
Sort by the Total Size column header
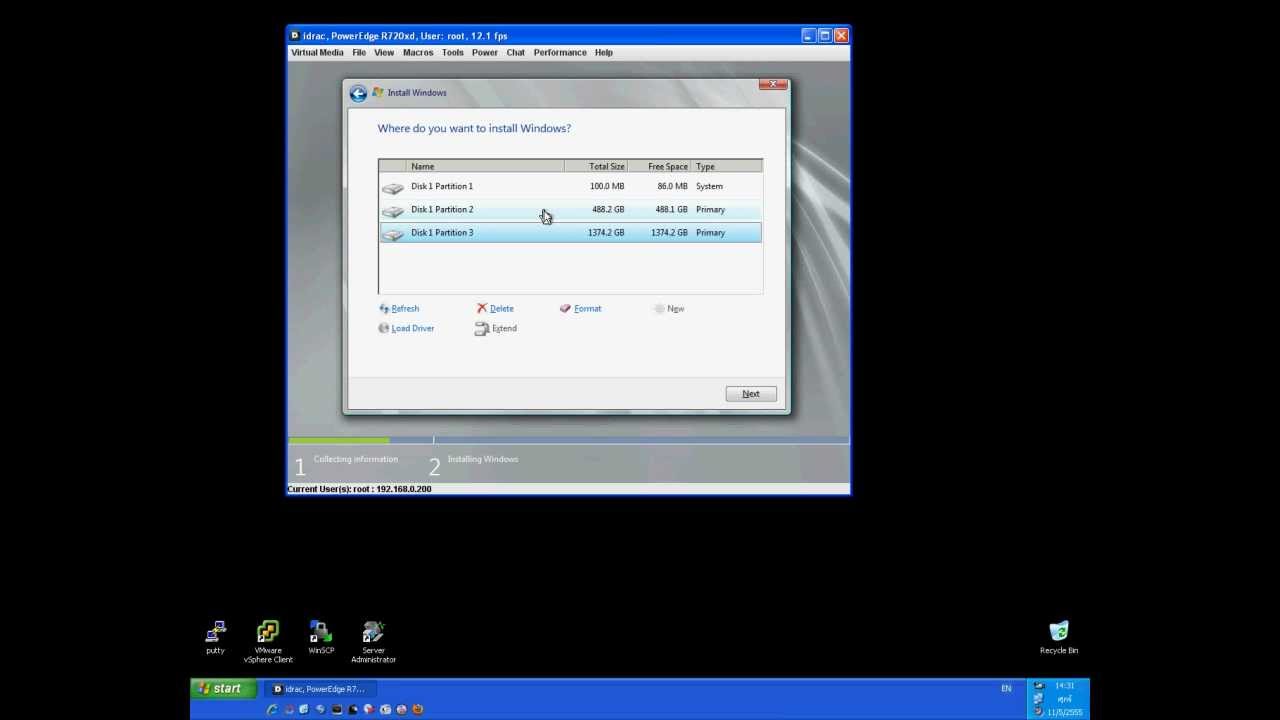[596, 166]
